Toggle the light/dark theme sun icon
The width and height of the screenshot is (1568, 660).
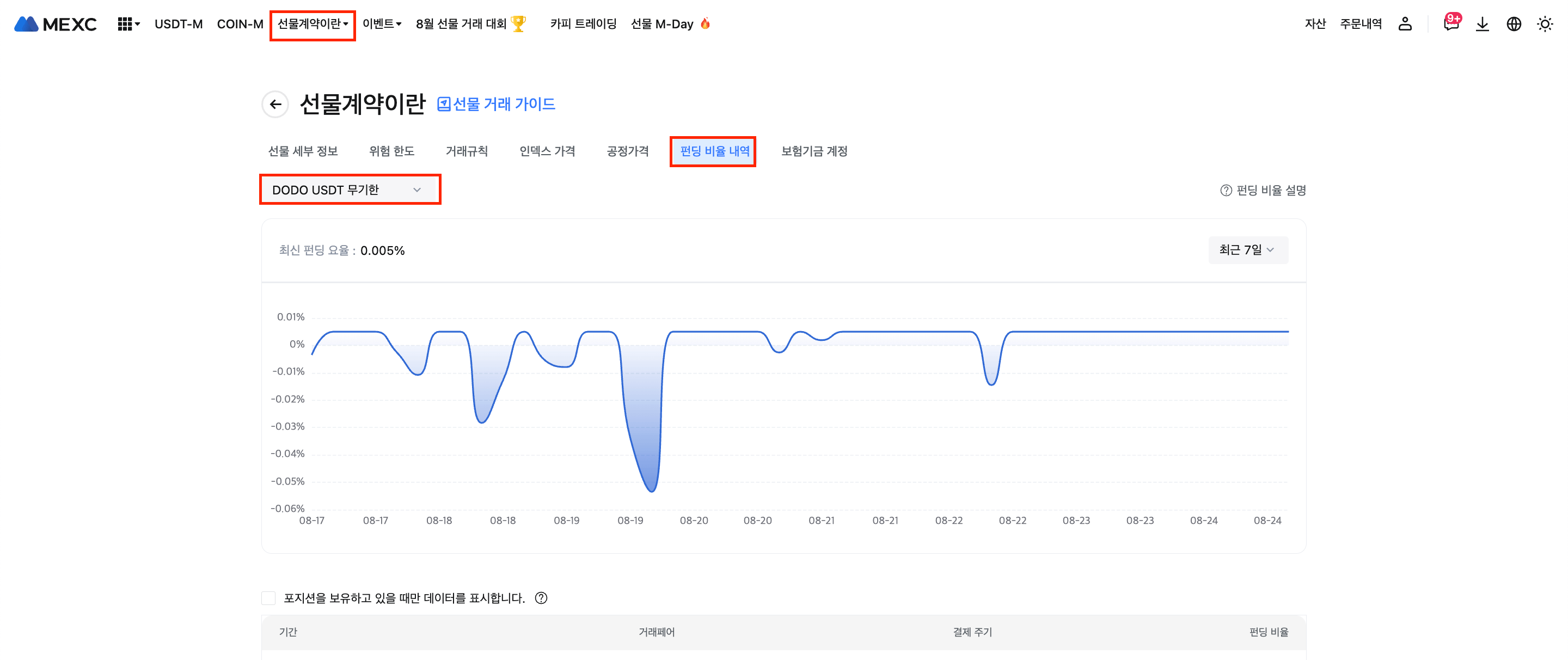pos(1545,25)
